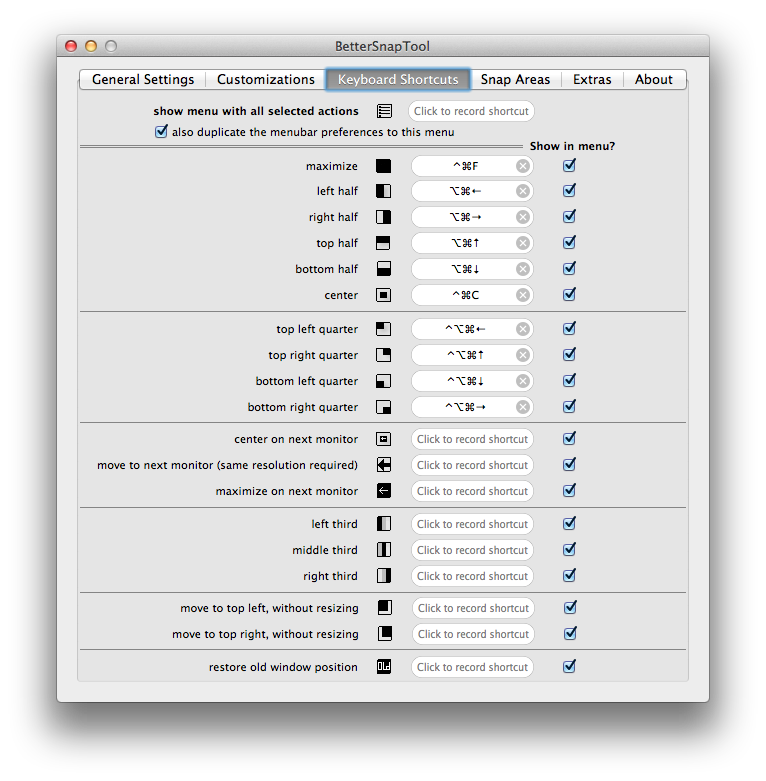Uncheck show in menu for maximize
This screenshot has height=781, width=766.
point(569,165)
